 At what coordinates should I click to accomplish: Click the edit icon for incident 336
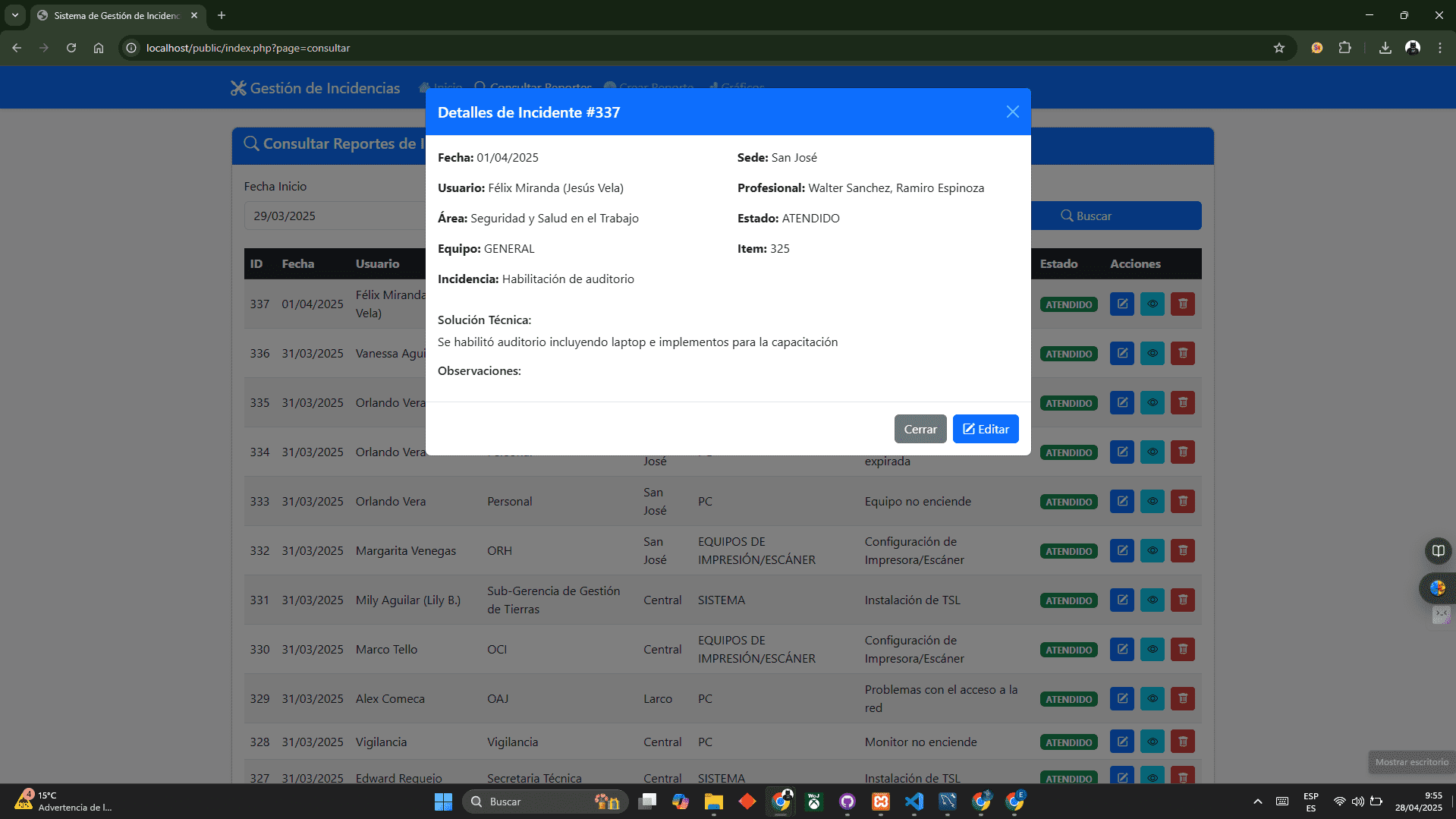1121,353
